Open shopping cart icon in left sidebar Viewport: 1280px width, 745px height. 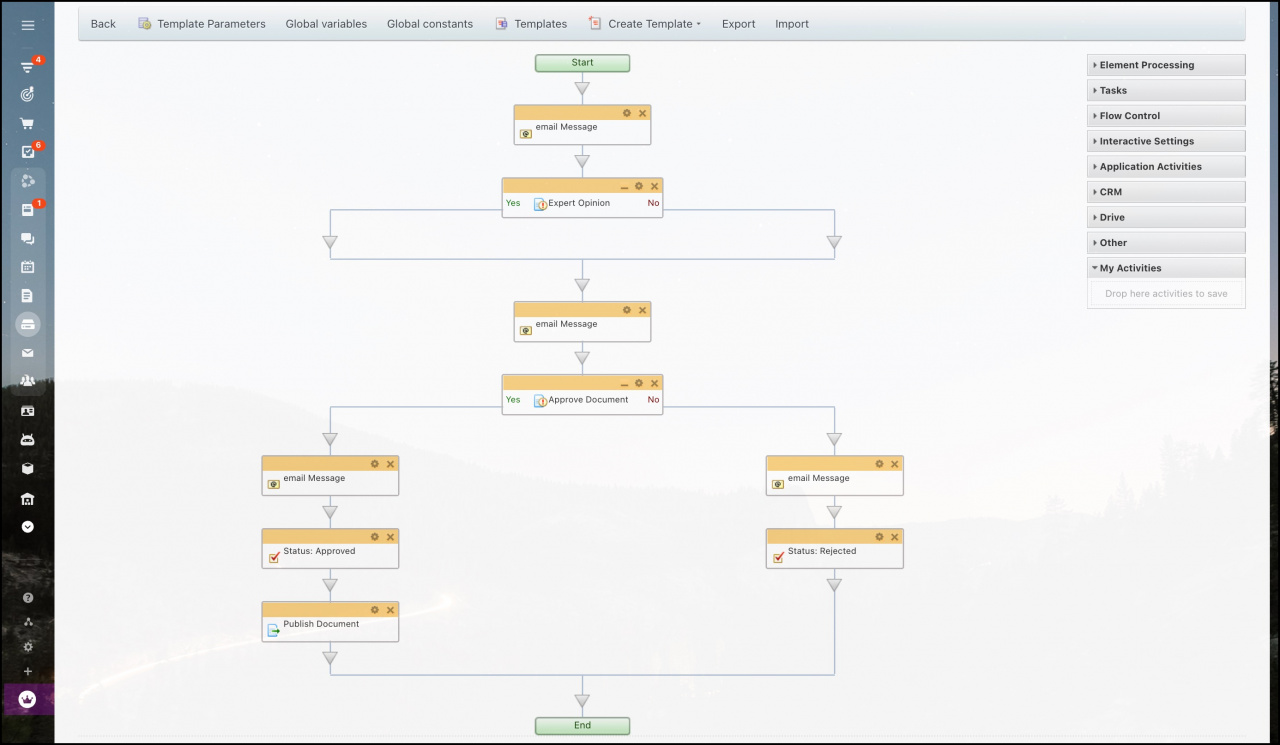click(28, 124)
